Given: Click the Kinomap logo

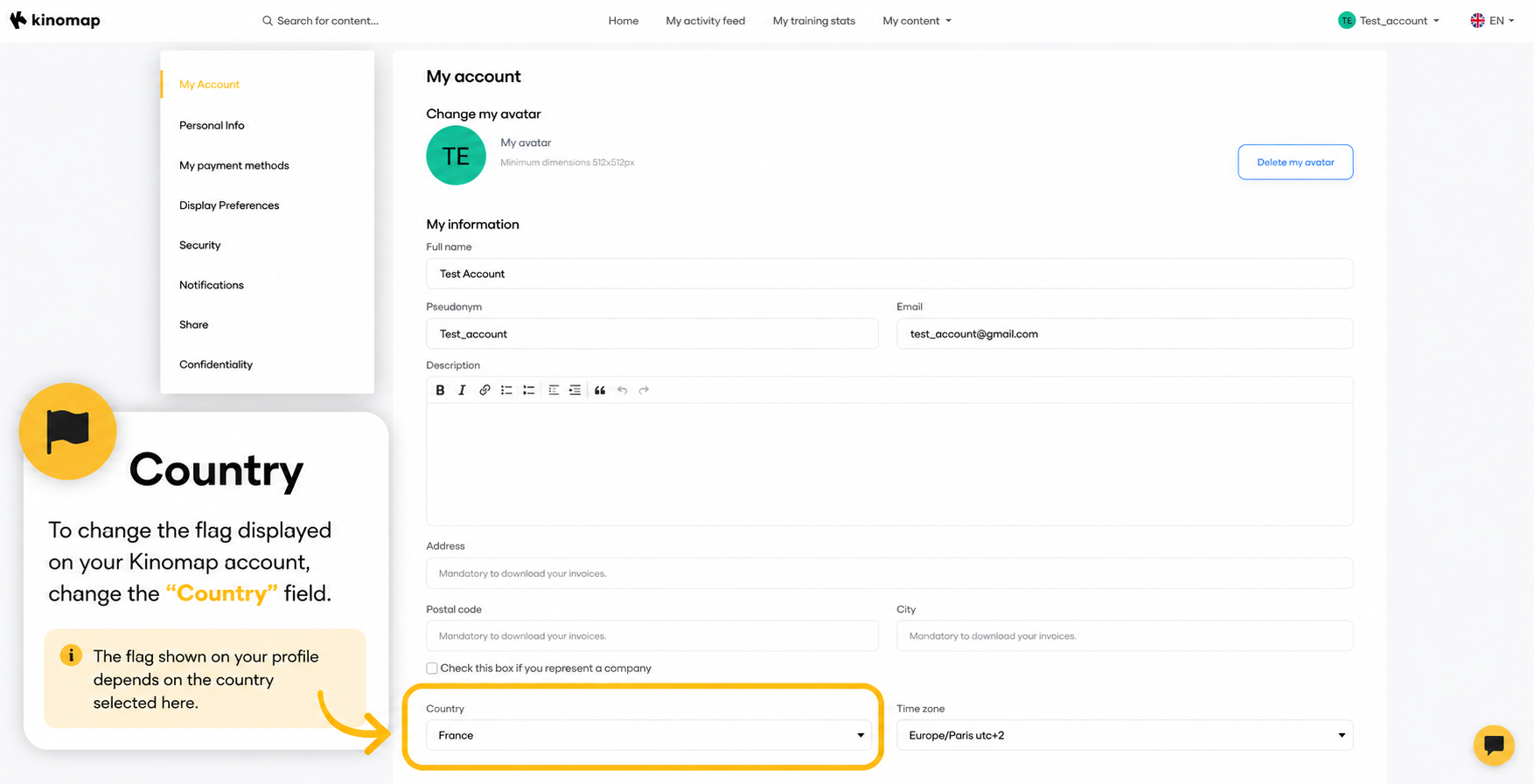Looking at the screenshot, I should tap(55, 20).
